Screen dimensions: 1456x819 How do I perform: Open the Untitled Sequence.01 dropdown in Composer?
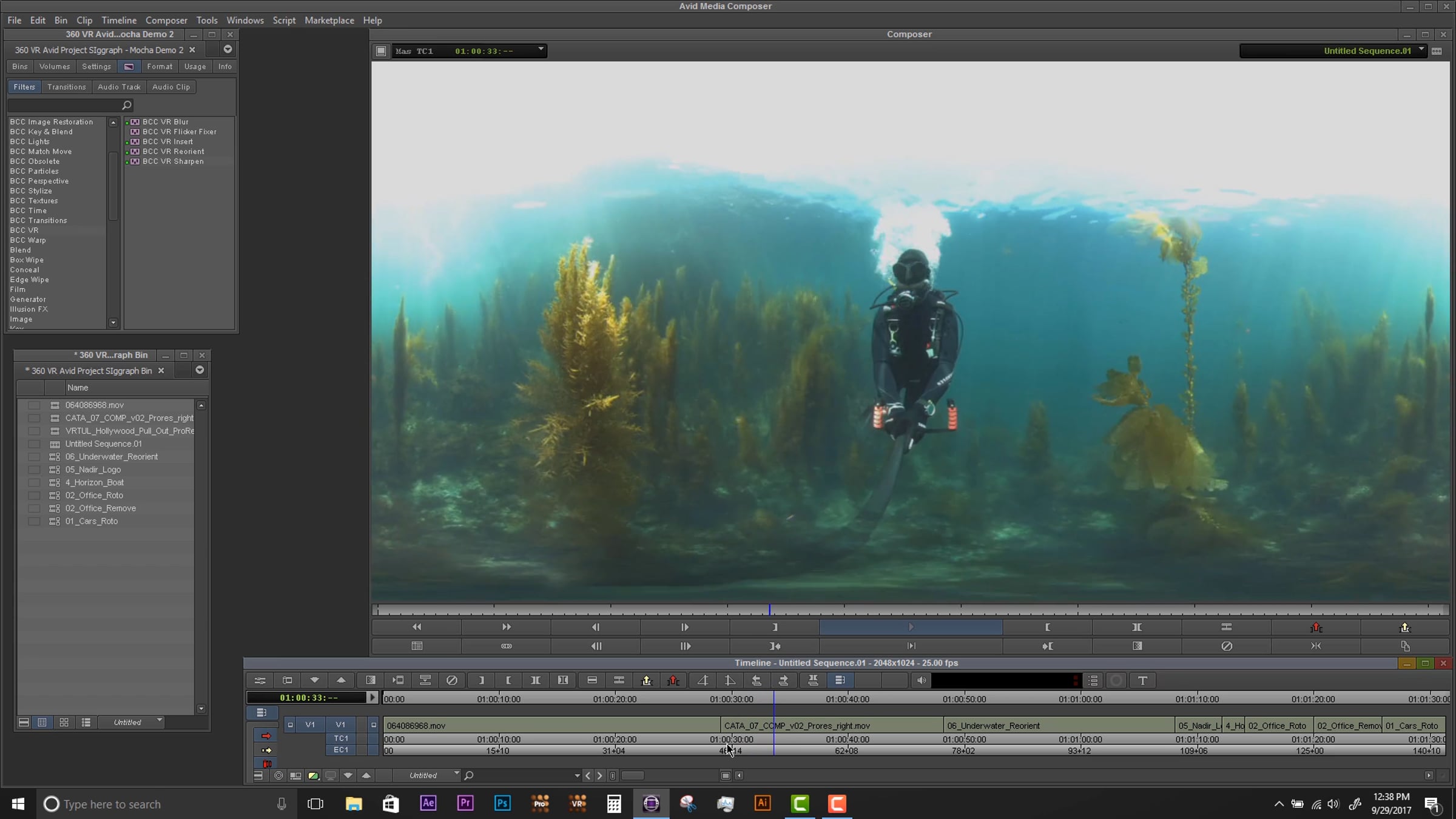1421,50
